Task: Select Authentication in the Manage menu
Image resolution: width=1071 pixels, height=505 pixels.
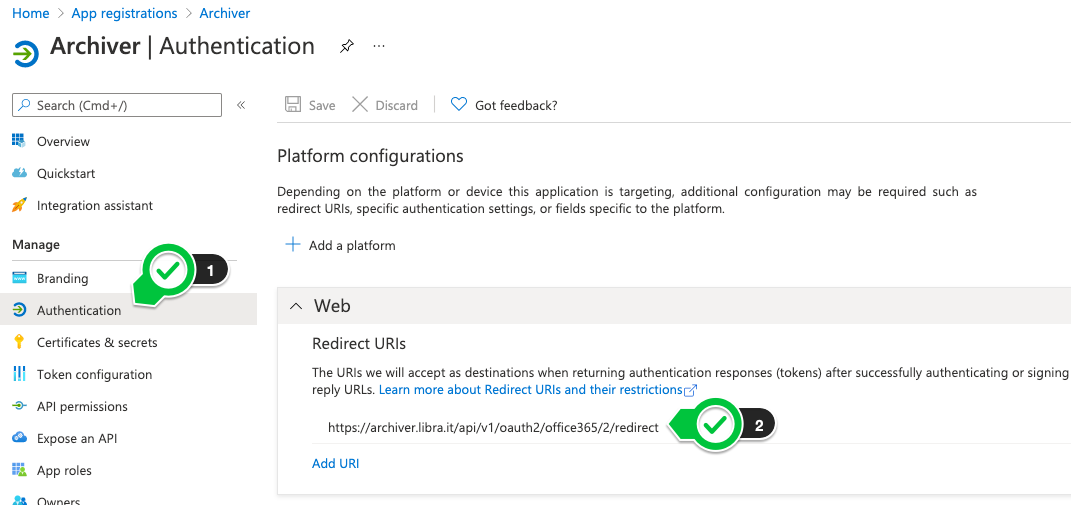Action: tap(79, 310)
